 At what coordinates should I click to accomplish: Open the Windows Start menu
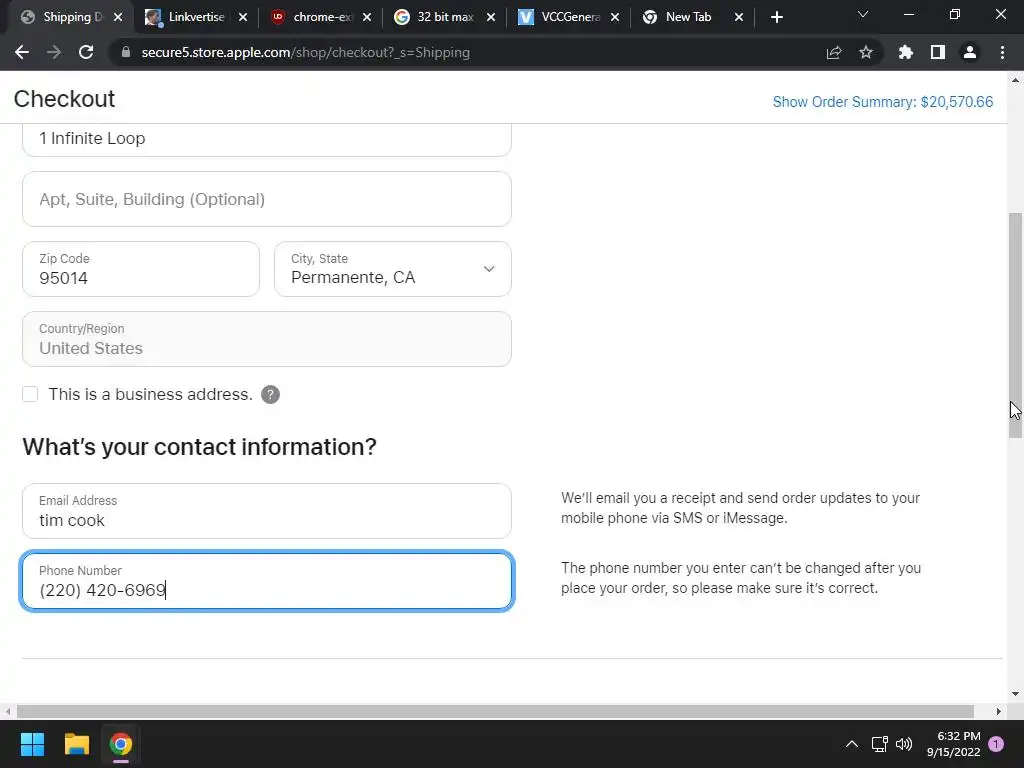(32, 744)
